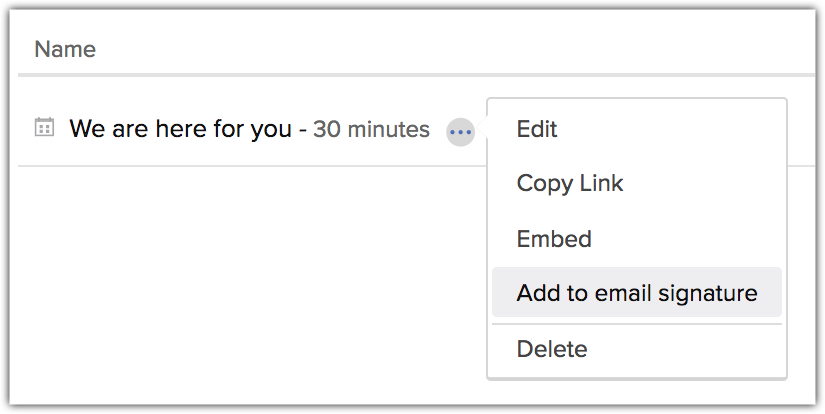Edit the "We are here for you" meeting
This screenshot has height=414, width=825.
tap(537, 129)
